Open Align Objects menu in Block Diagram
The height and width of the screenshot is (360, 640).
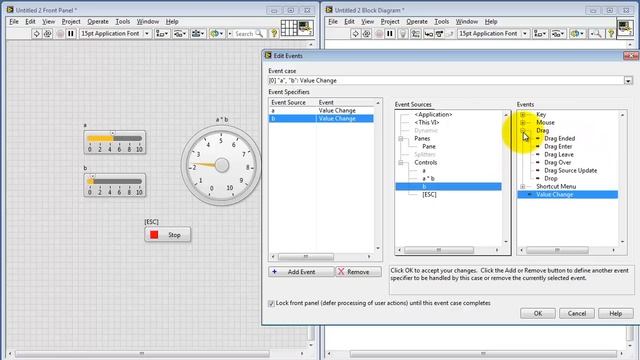tap(540, 33)
